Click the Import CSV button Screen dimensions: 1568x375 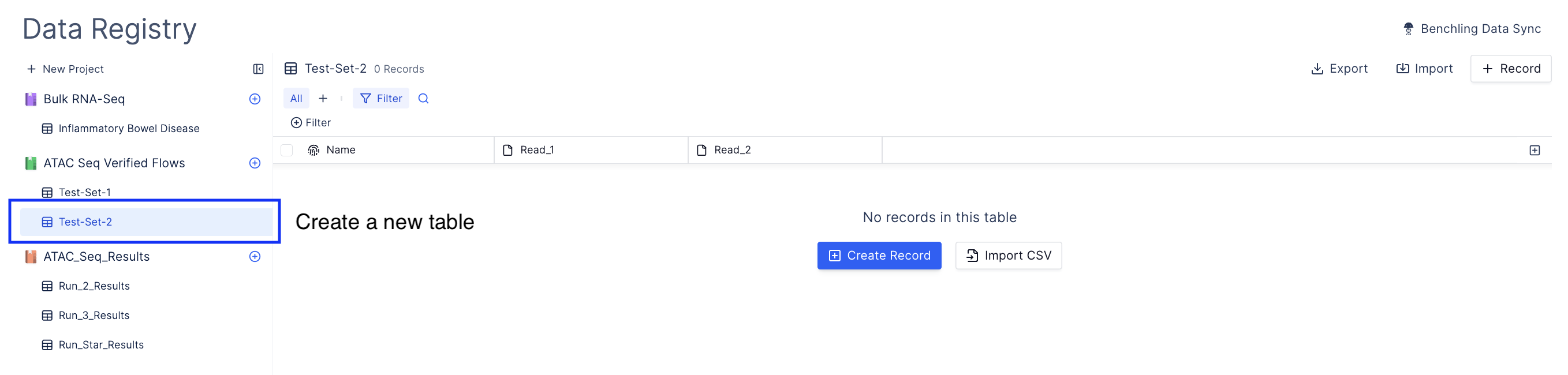pos(1008,255)
